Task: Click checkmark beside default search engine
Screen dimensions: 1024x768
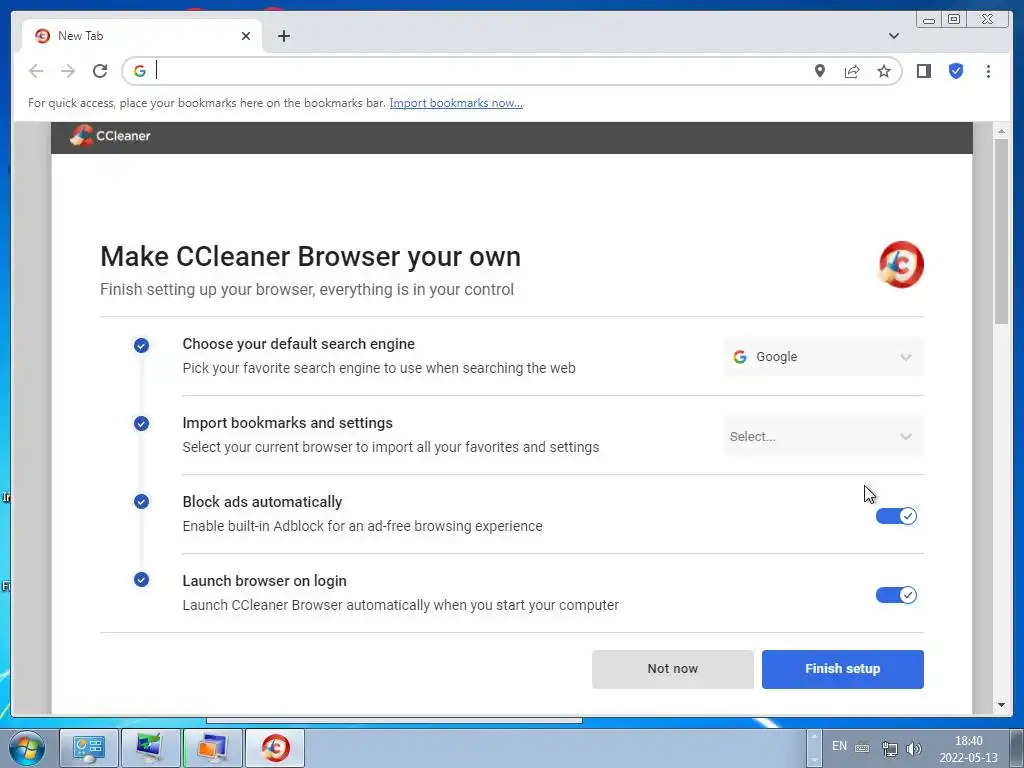Action: click(141, 345)
